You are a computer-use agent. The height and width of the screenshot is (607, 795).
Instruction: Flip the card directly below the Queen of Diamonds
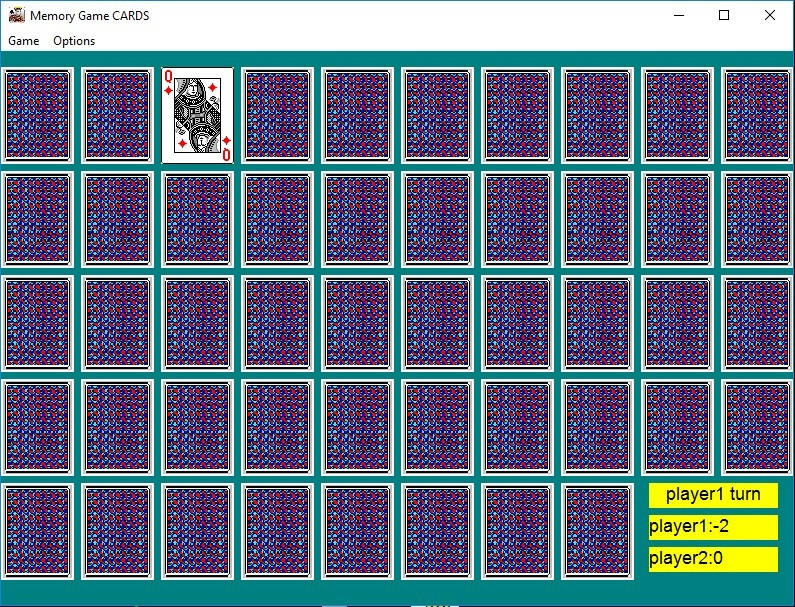pyautogui.click(x=197, y=219)
